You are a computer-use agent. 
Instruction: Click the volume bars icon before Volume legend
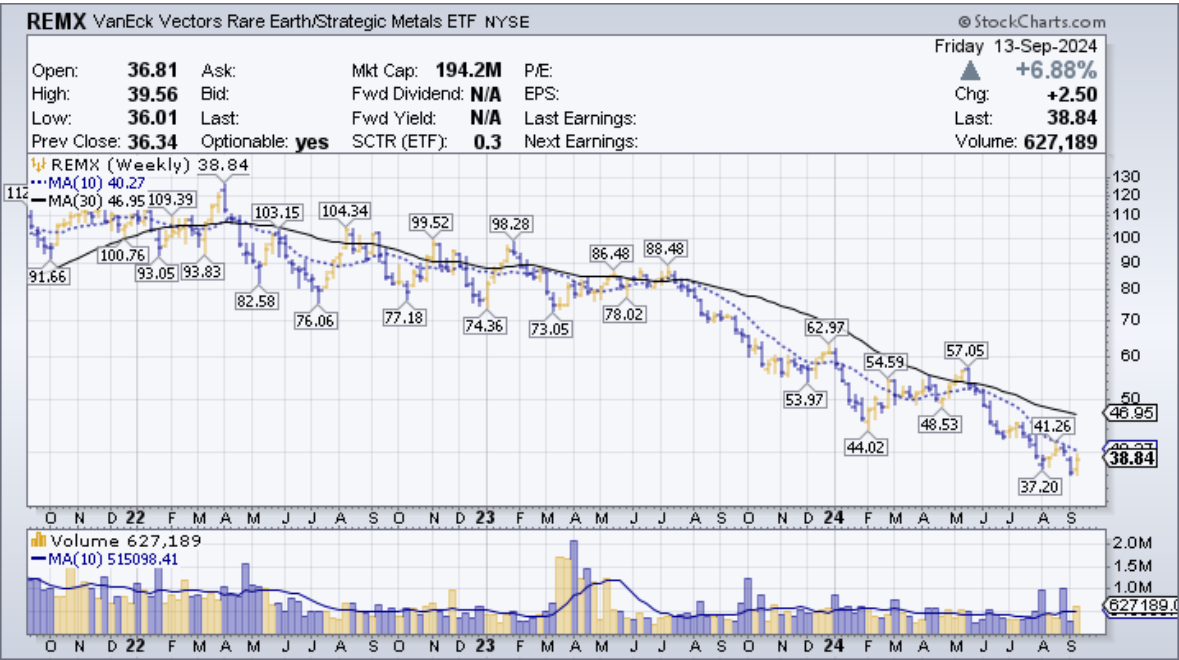click(38, 540)
